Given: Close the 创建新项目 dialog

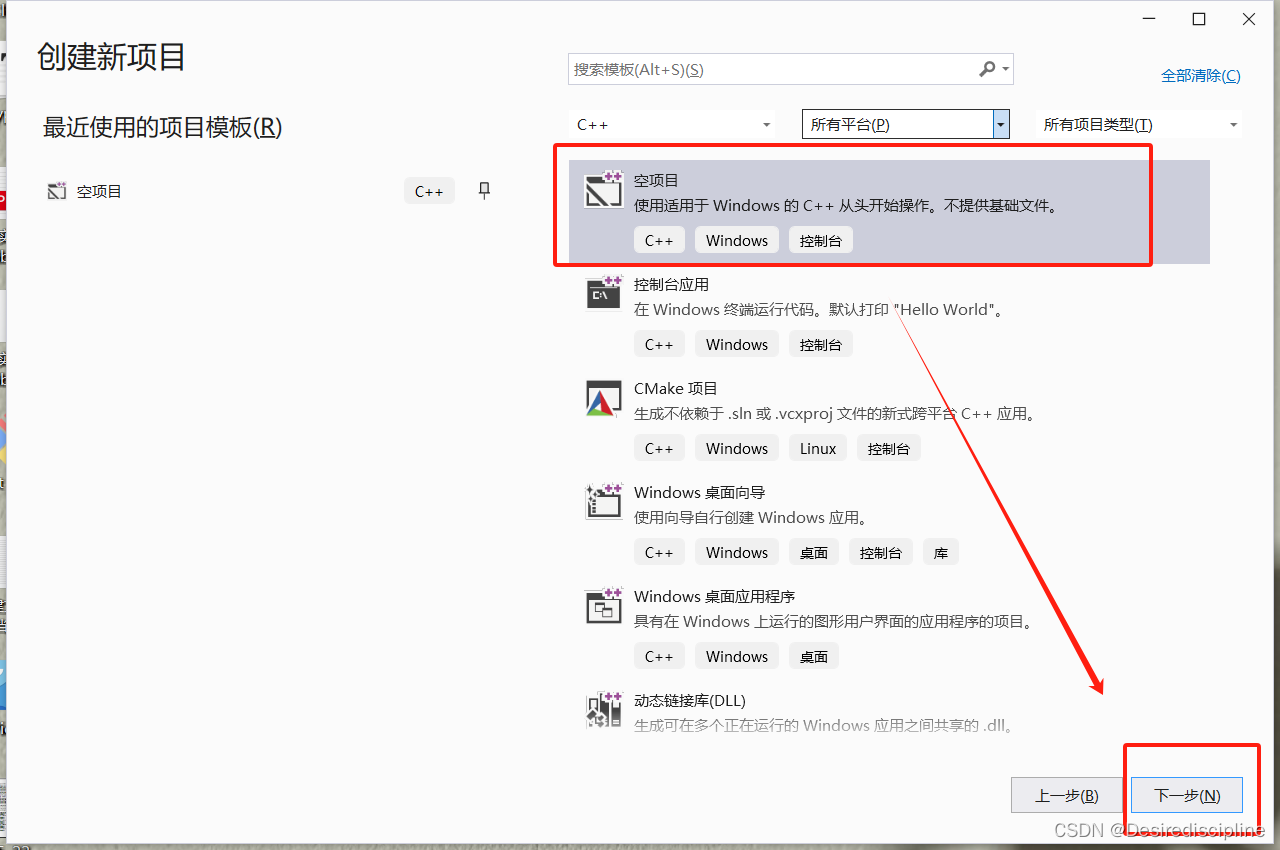Looking at the screenshot, I should 1249,19.
